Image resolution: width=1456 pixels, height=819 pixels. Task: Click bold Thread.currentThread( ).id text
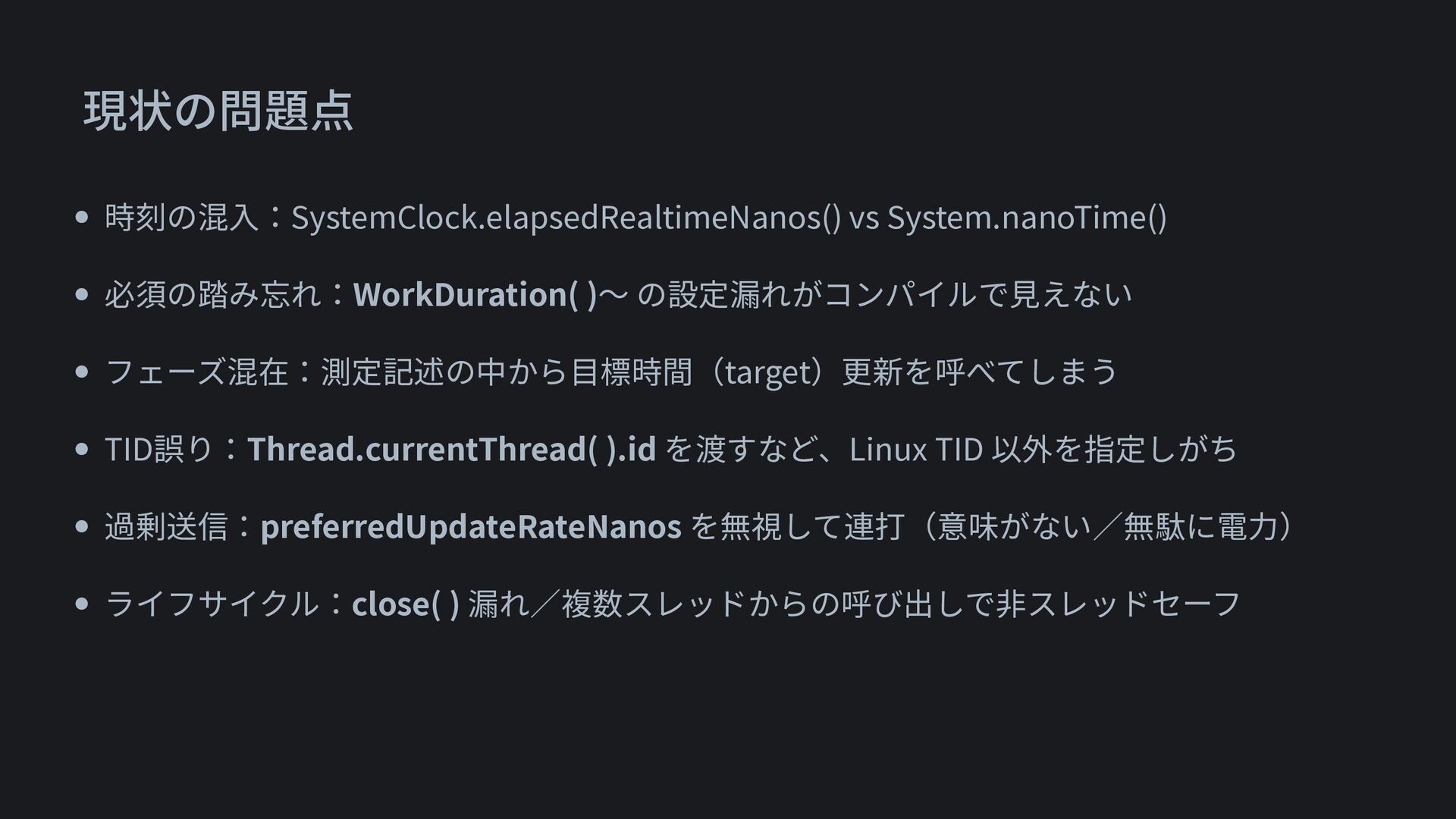pos(451,449)
